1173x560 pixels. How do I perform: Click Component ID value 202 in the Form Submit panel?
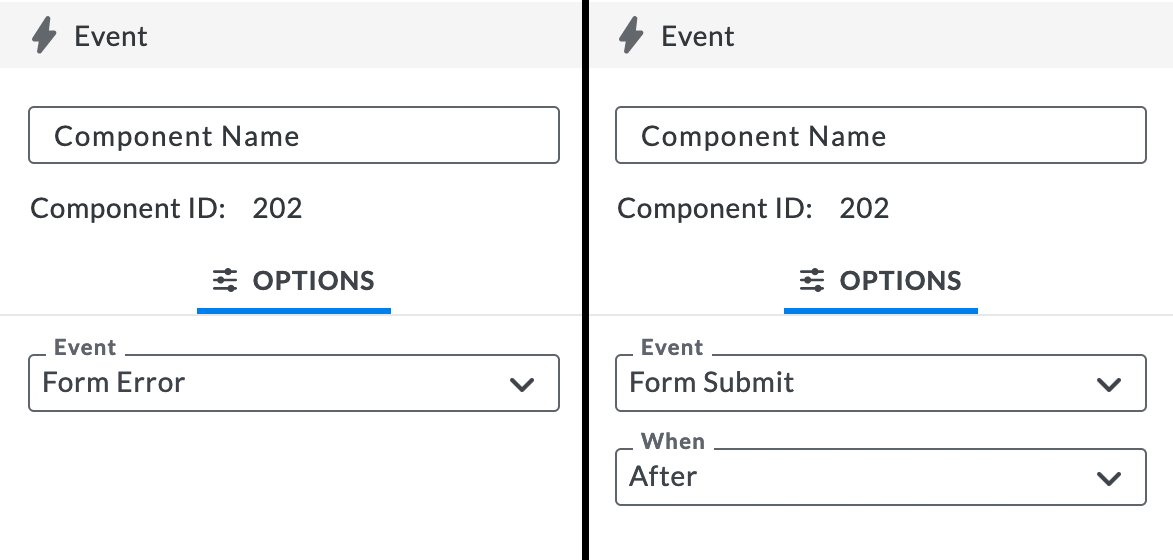pos(864,209)
